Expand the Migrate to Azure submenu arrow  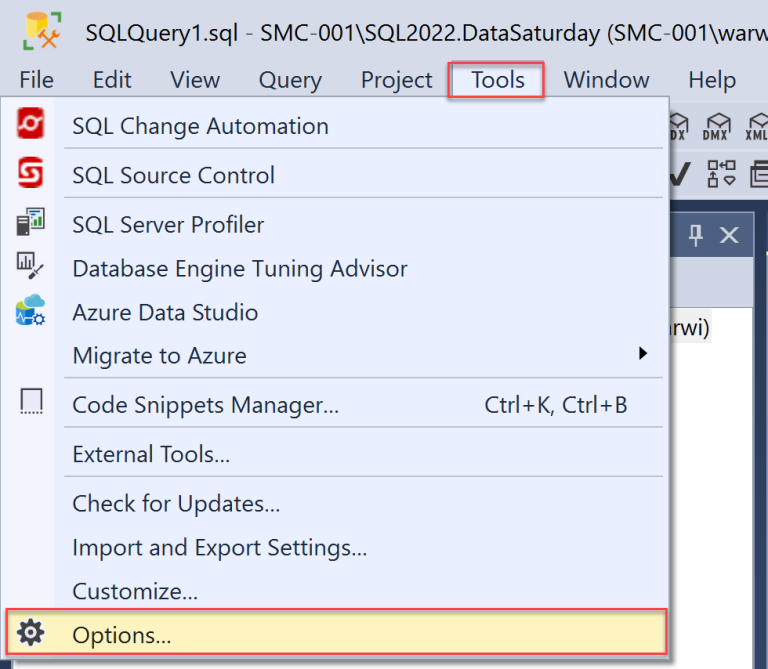point(643,354)
